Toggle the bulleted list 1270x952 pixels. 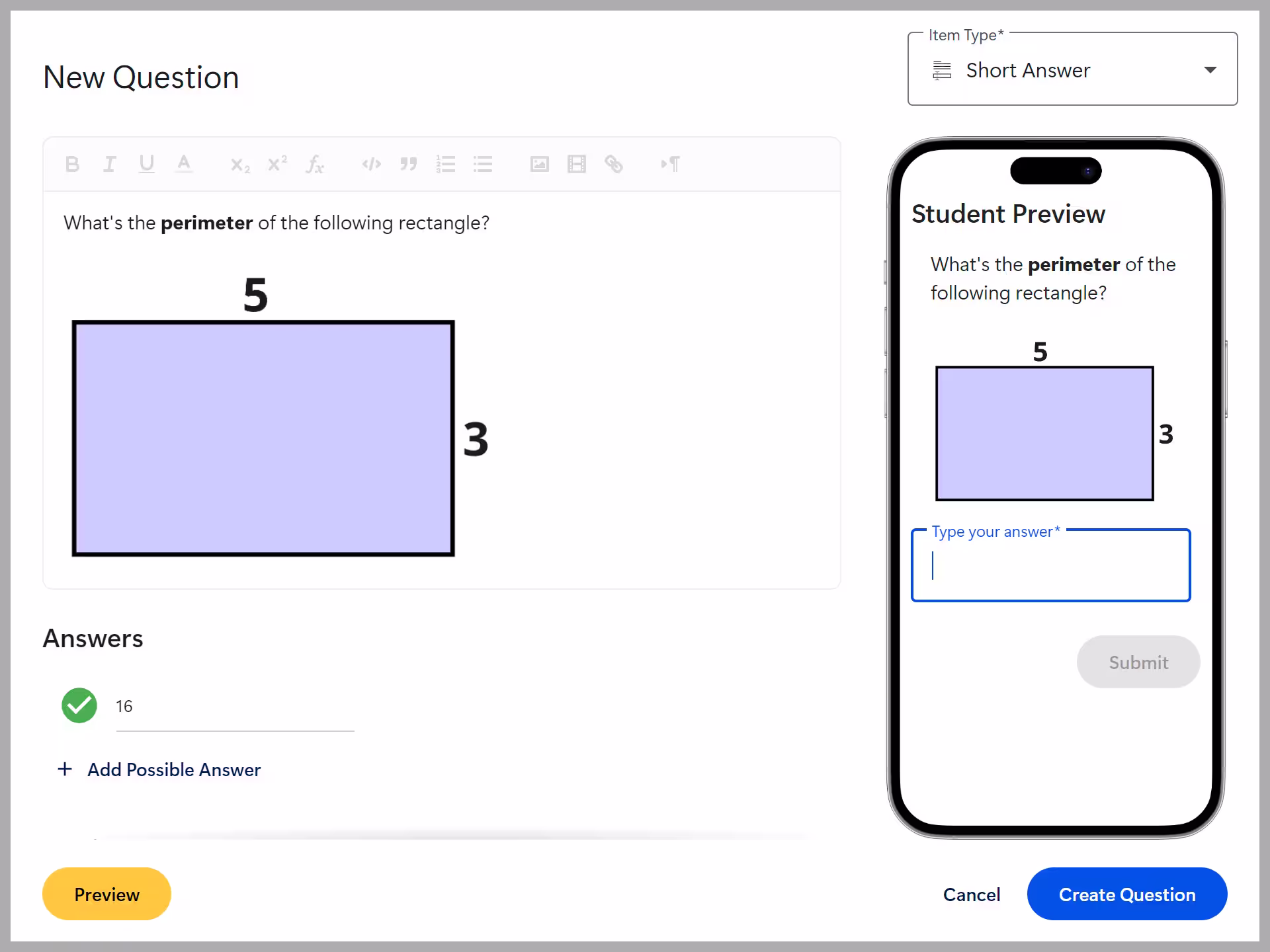click(483, 164)
